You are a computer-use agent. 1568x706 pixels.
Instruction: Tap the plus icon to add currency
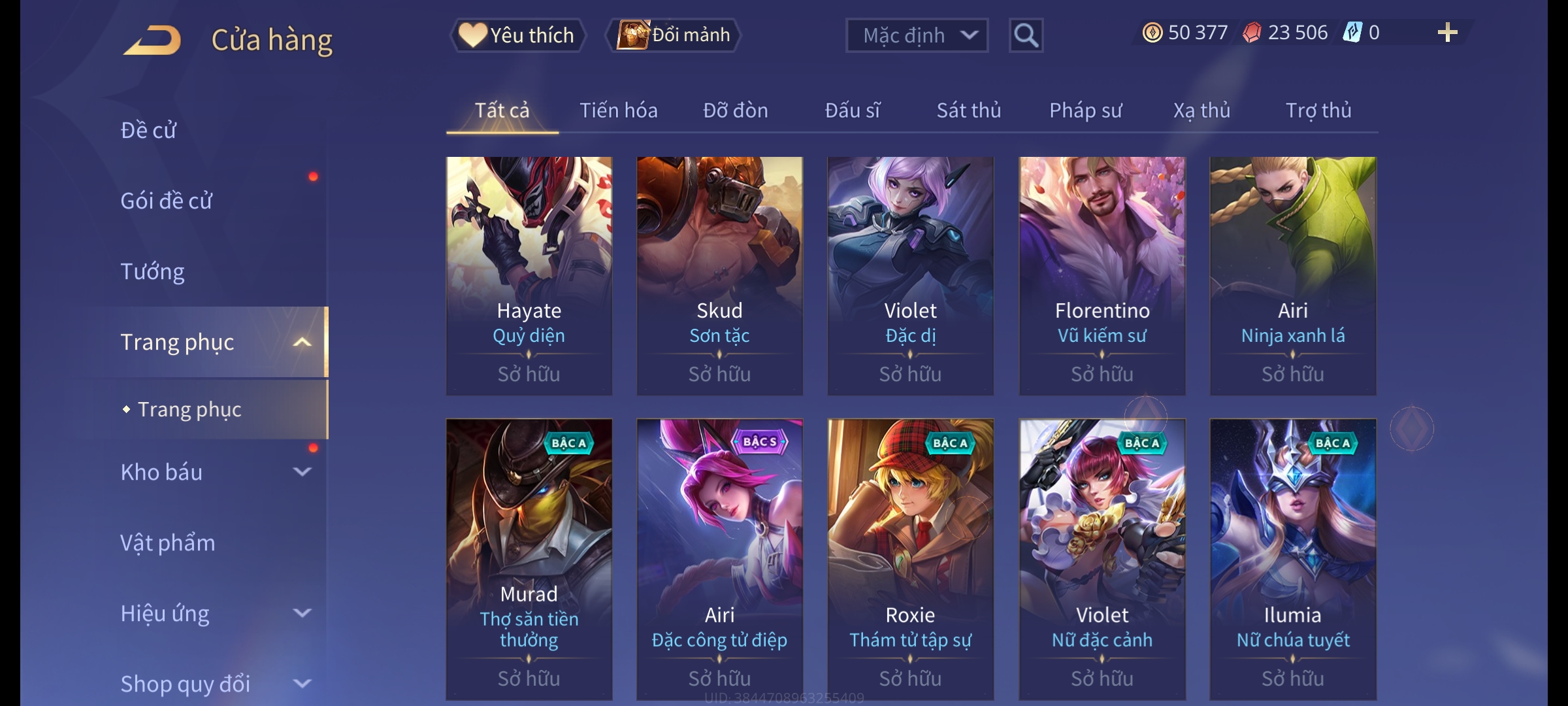coord(1448,33)
